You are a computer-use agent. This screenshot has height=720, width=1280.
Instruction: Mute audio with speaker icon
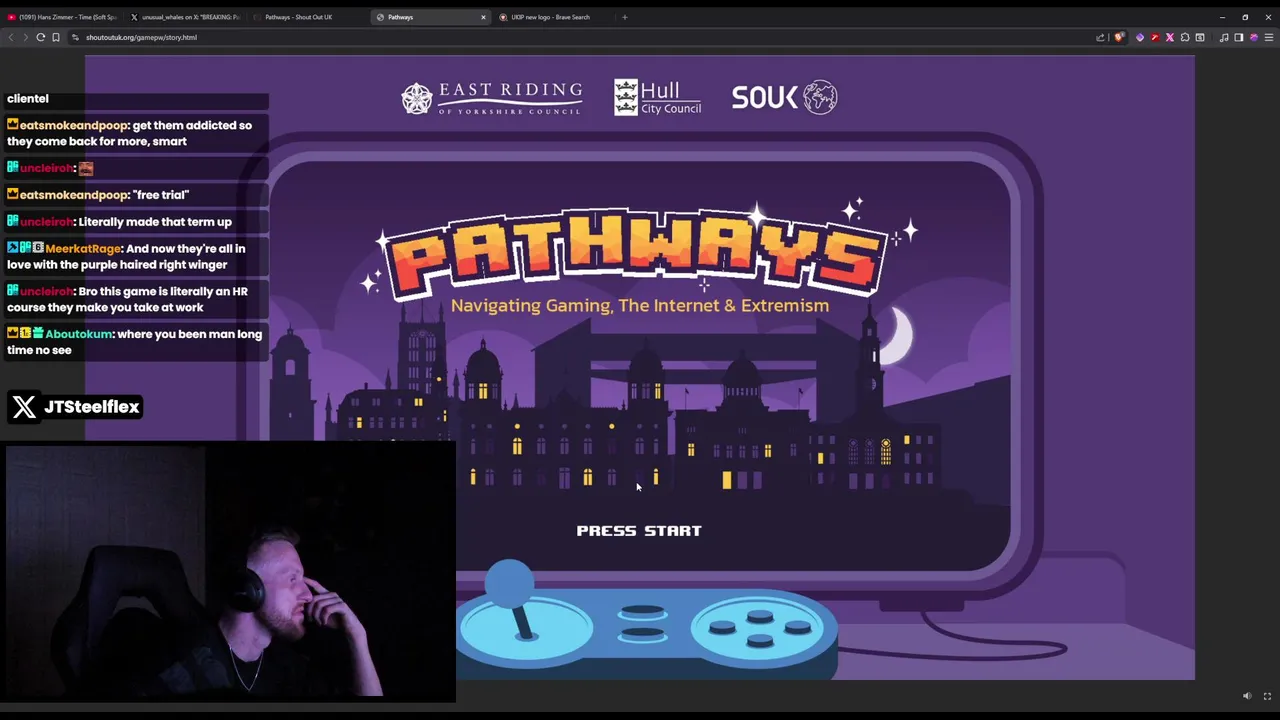(1247, 696)
